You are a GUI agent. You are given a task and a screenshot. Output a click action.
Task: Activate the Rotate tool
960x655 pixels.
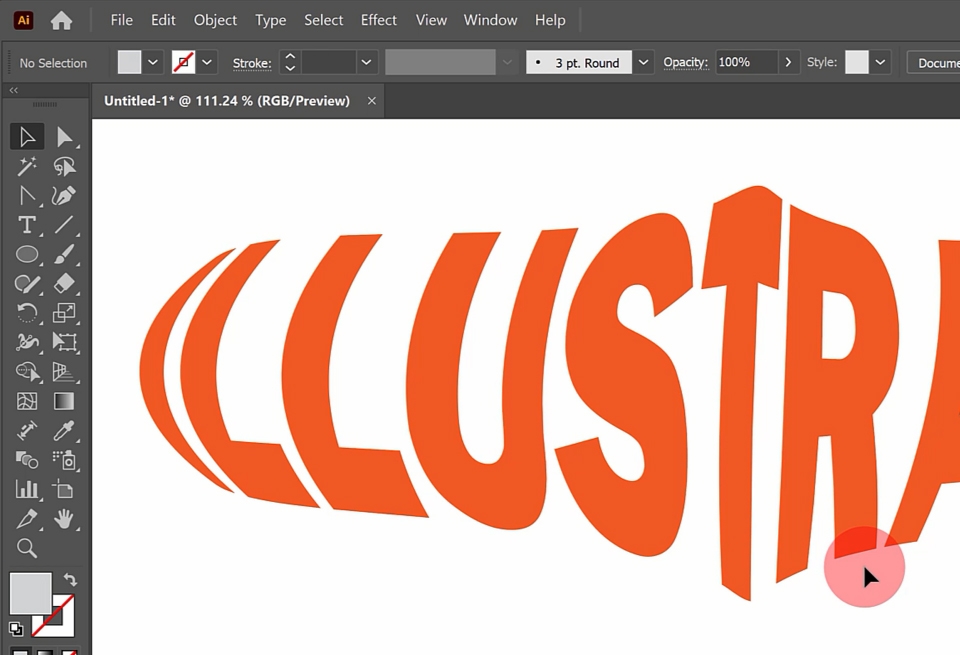click(x=27, y=313)
